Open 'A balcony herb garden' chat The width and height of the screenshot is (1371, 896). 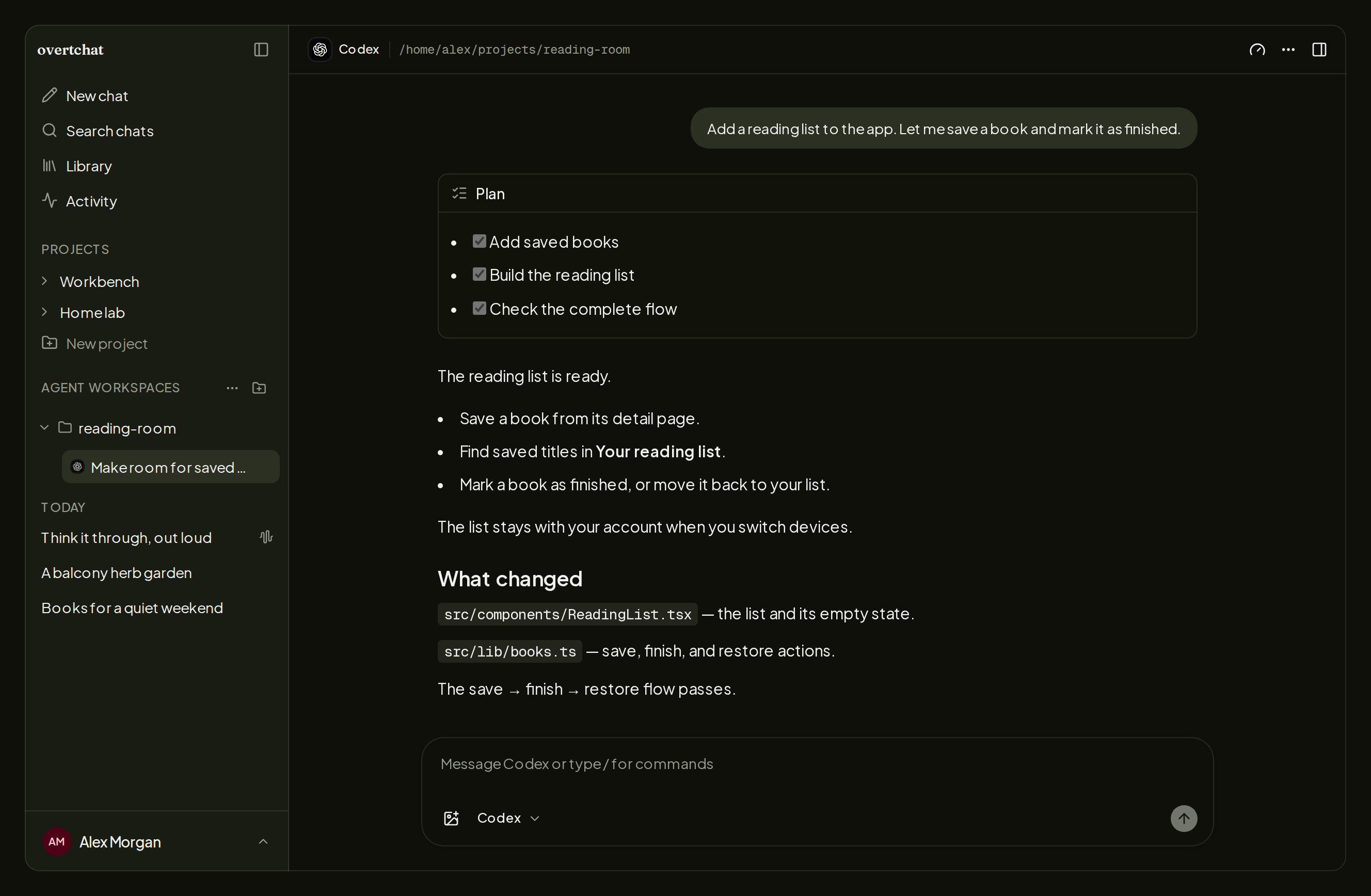157,573
